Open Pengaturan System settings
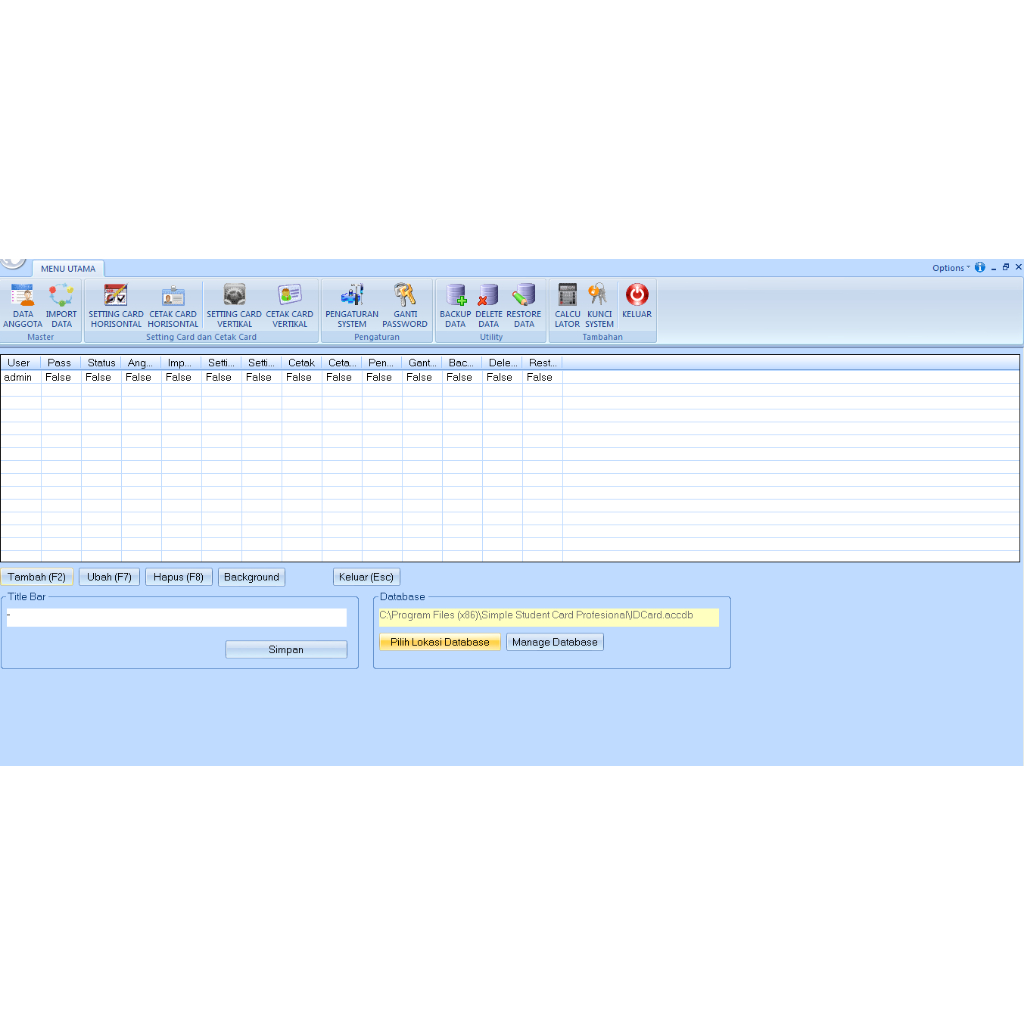The height and width of the screenshot is (1024, 1024). pos(352,305)
